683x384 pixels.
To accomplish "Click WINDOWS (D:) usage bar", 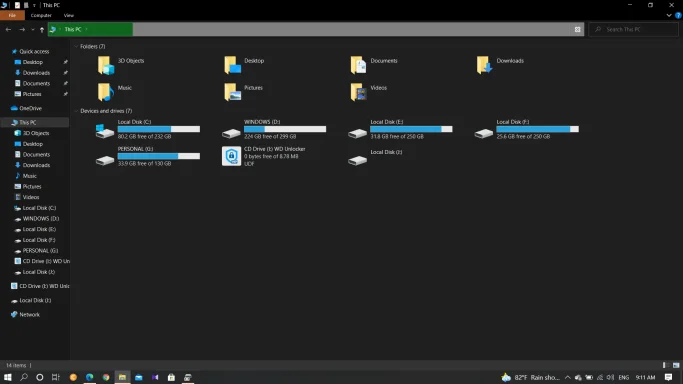I will (x=285, y=129).
